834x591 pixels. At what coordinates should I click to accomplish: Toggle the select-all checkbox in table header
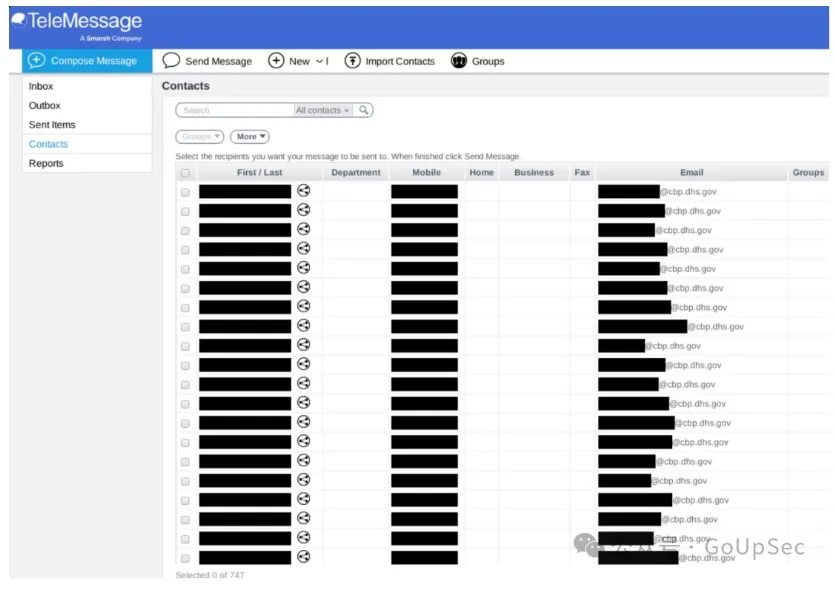tap(185, 173)
